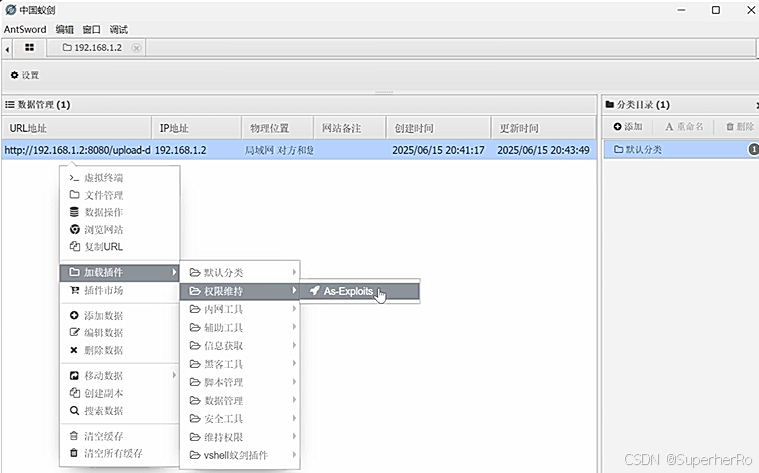Click the folder icon beside 文件管理
Viewport: 759px width, 473px height.
[74, 195]
